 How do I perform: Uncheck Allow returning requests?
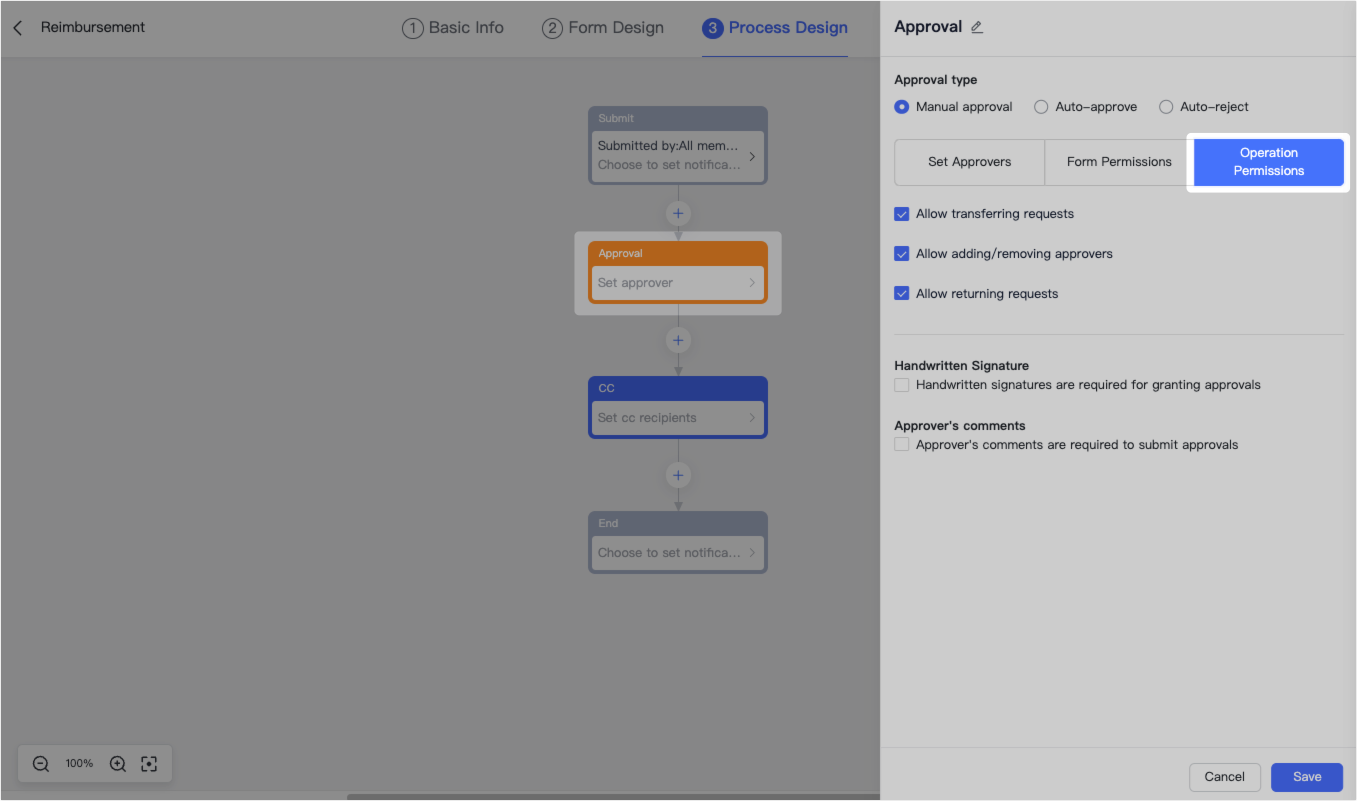902,294
